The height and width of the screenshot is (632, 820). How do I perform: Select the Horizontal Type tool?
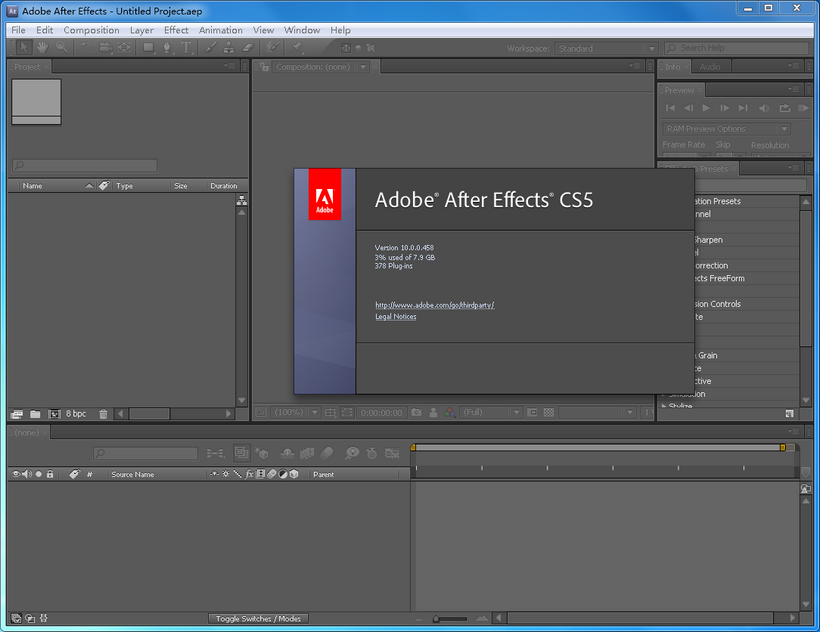click(x=188, y=47)
